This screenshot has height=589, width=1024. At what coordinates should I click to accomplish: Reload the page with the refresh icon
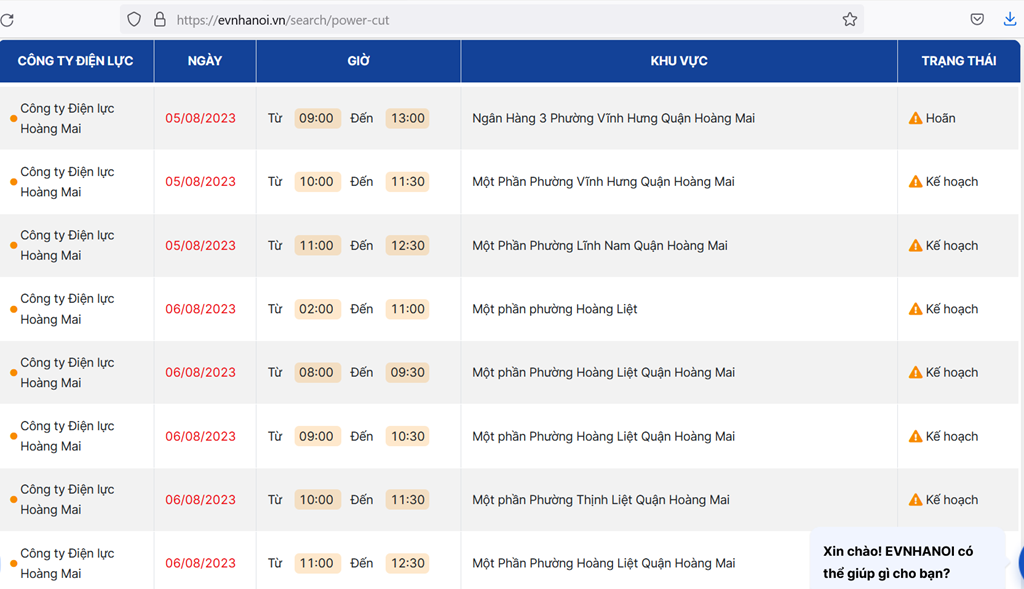pyautogui.click(x=7, y=20)
